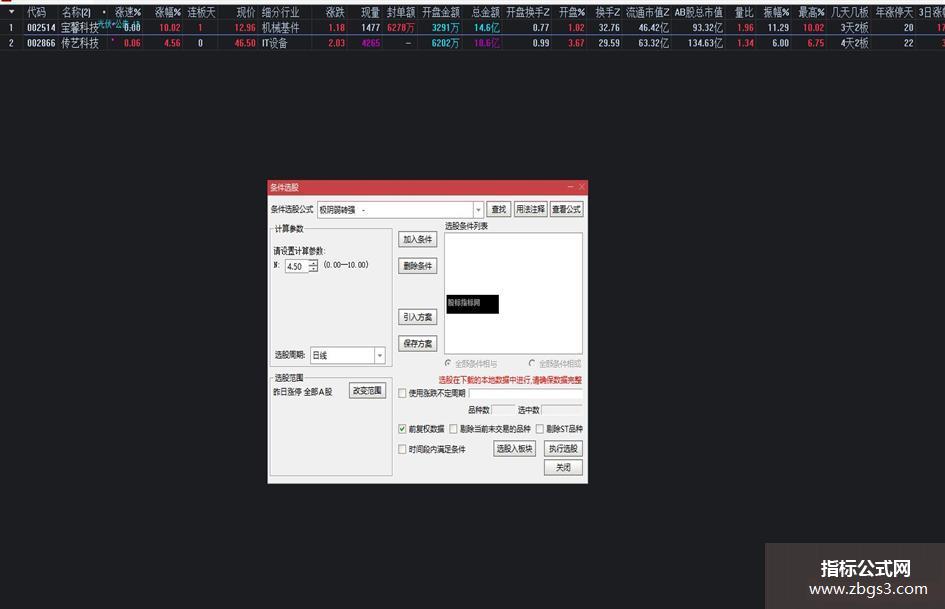Screen dimensions: 945x609
Task: Click the 6278万 封单额 cell
Action: pyautogui.click(x=401, y=27)
